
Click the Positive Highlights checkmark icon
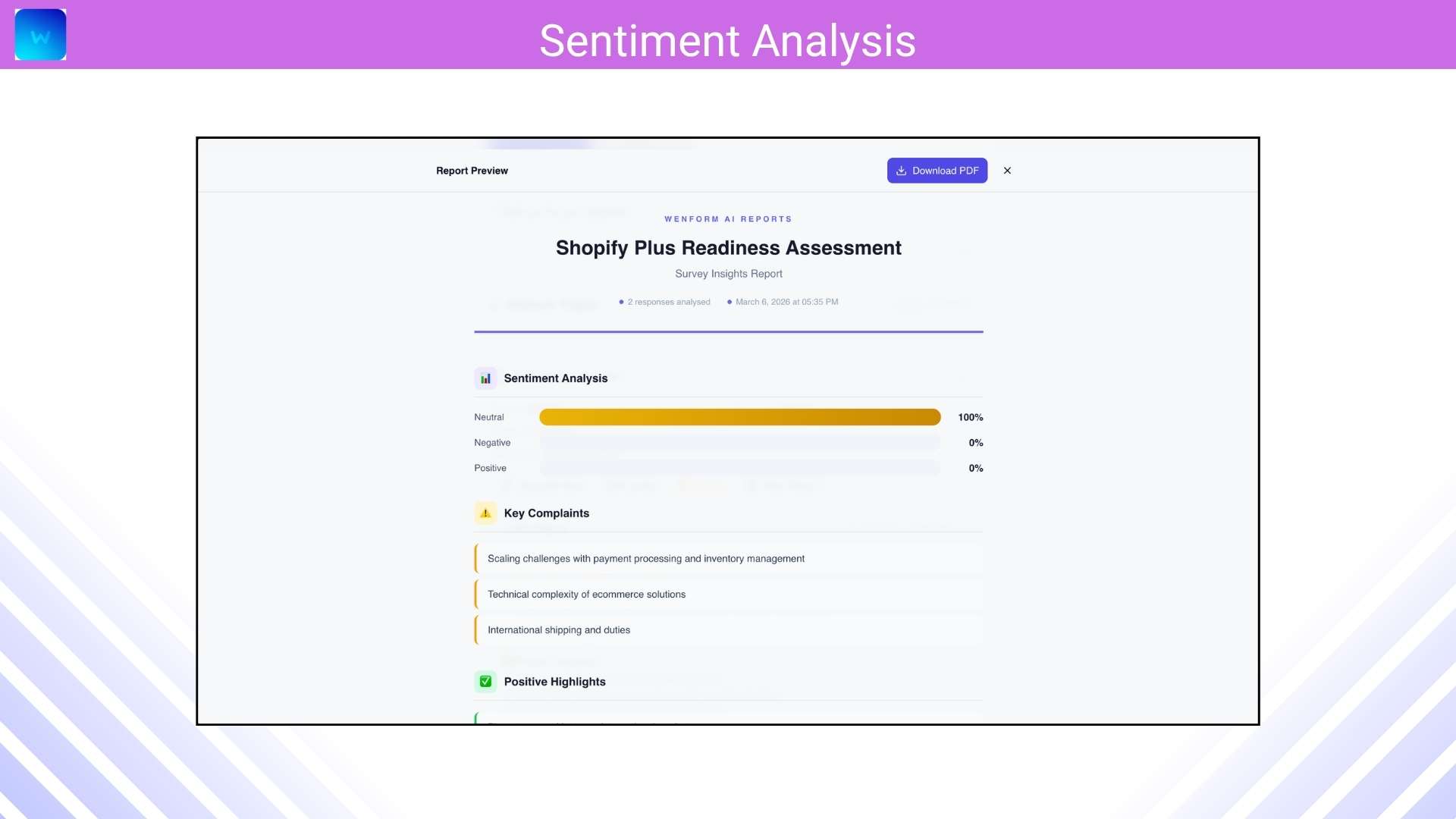point(485,682)
